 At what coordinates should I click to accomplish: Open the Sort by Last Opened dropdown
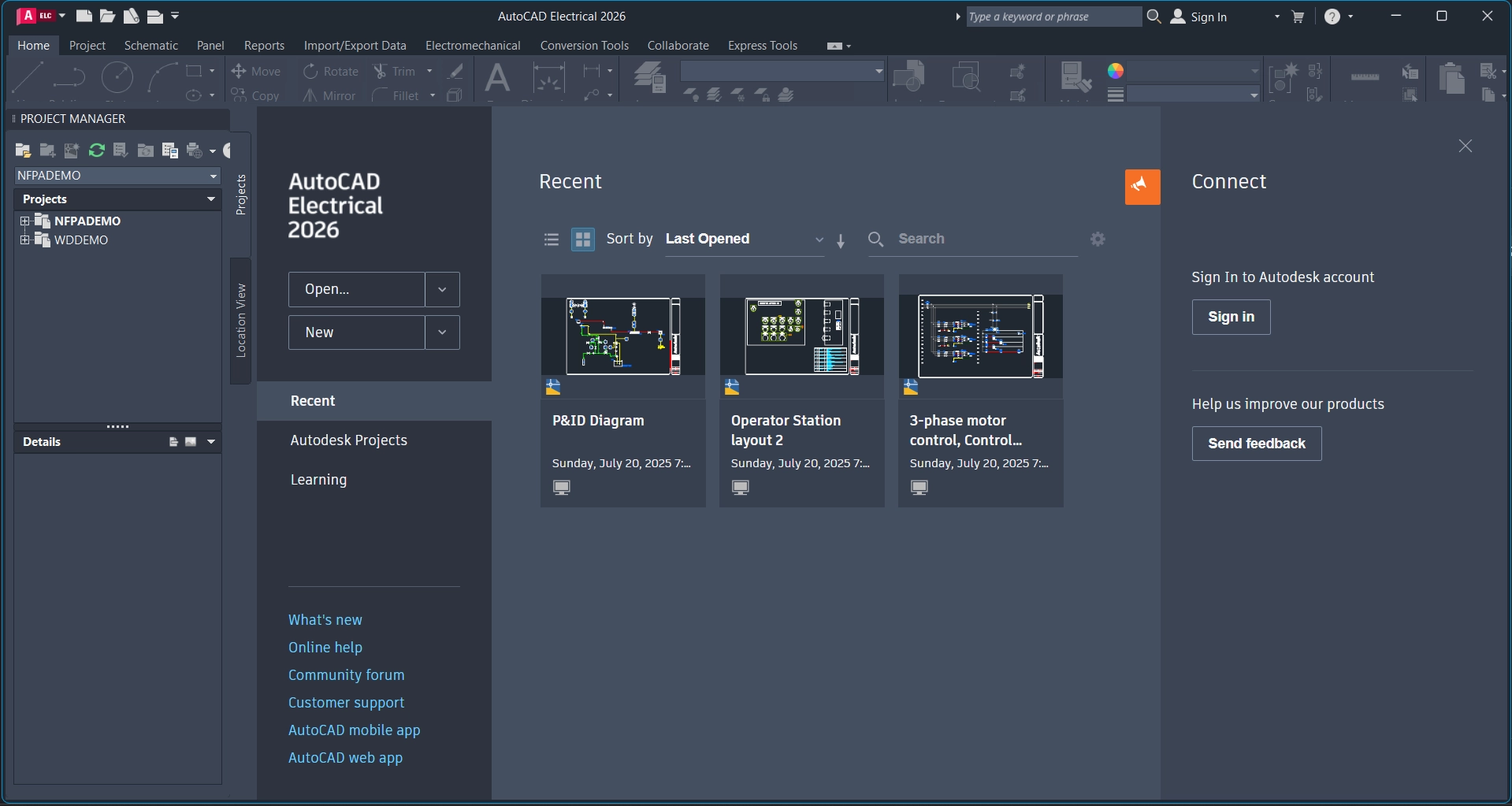pyautogui.click(x=745, y=240)
